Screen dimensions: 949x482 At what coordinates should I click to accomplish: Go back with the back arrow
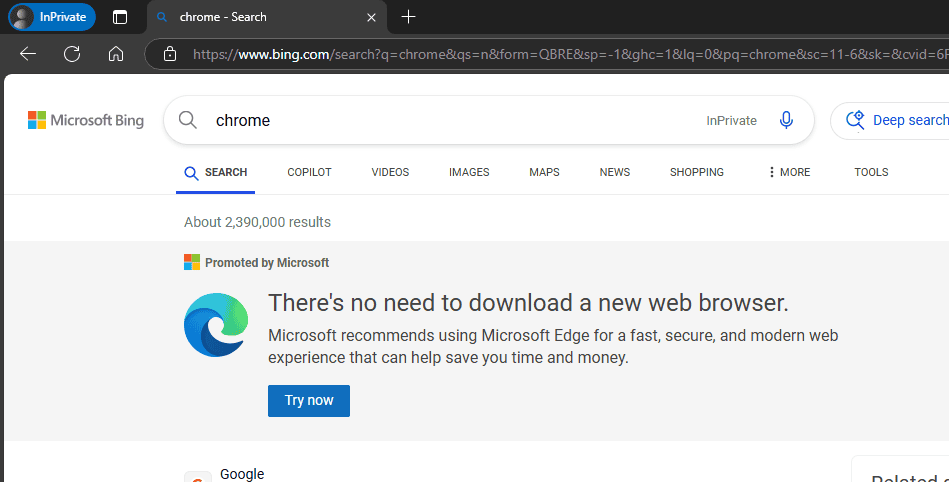click(28, 54)
